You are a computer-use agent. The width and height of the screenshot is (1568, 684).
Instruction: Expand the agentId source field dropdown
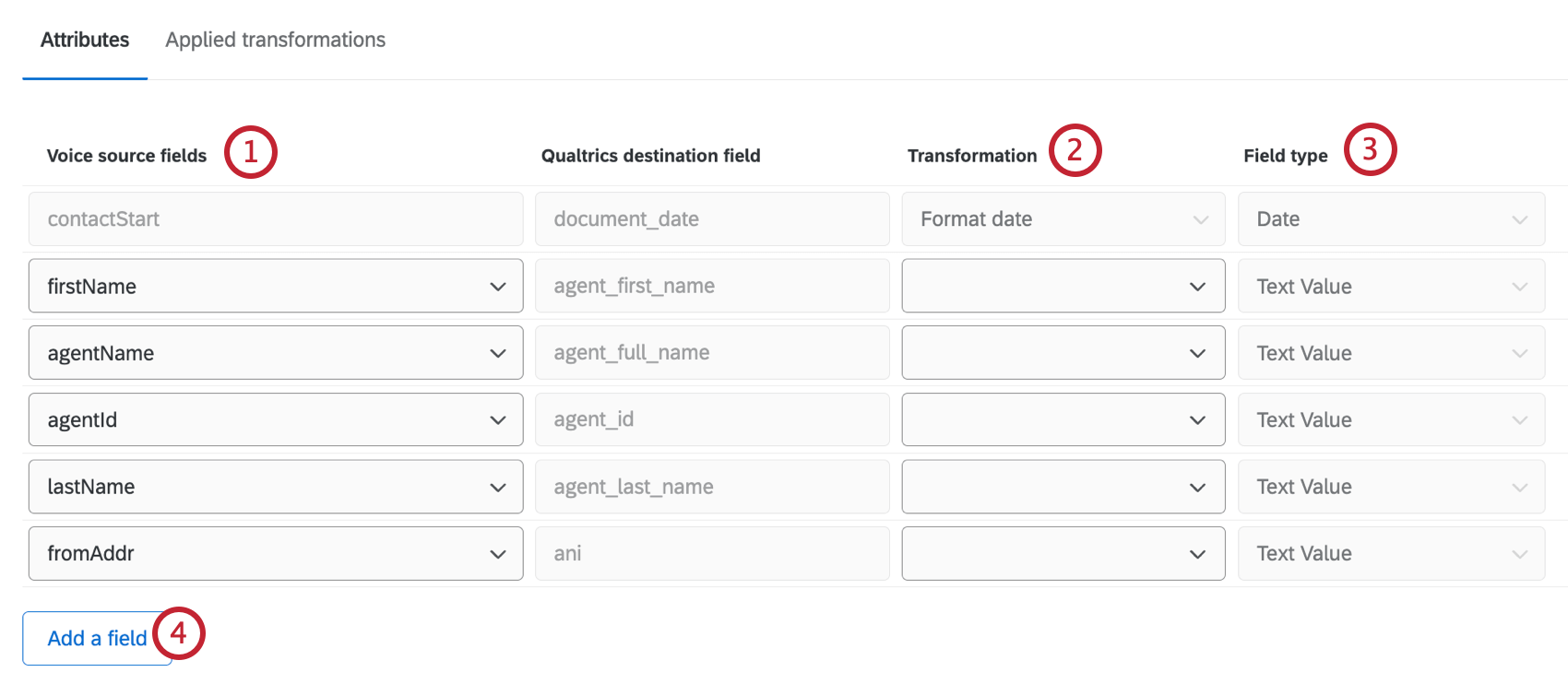click(x=275, y=419)
